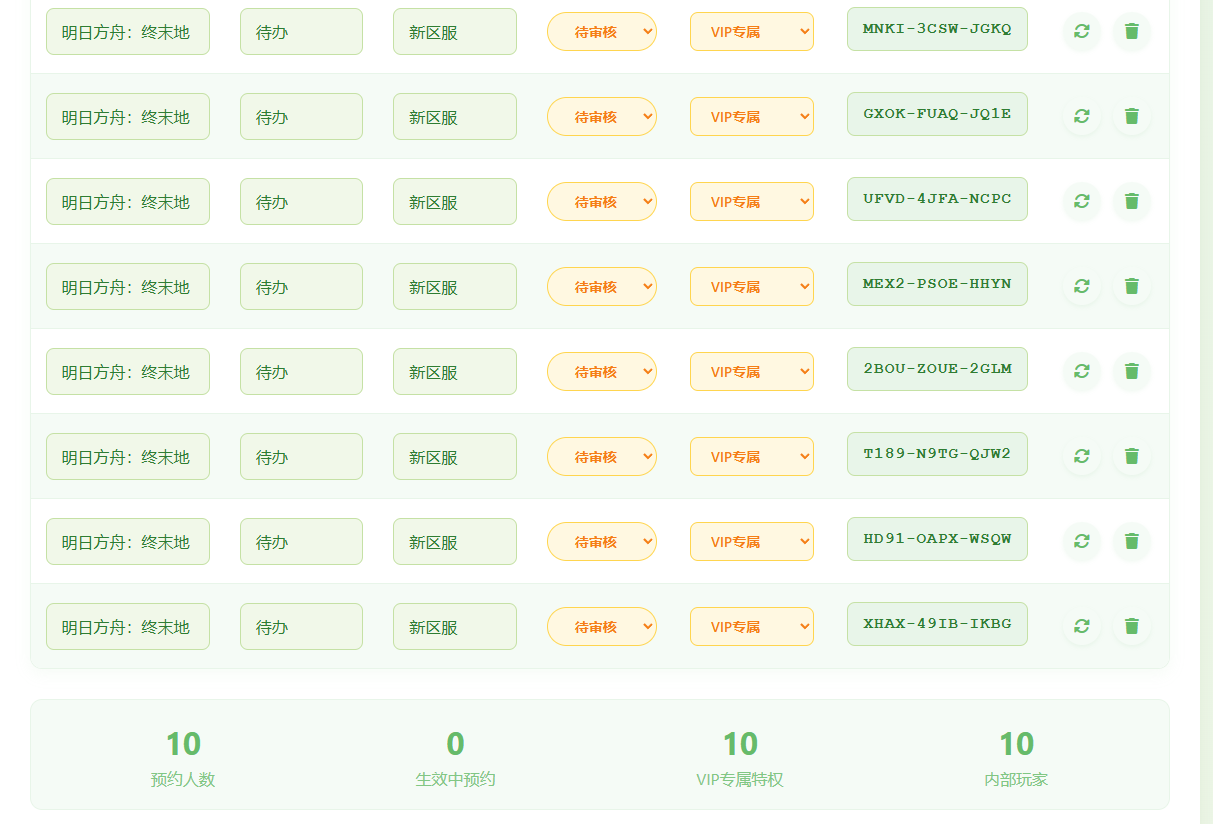1213x824 pixels.
Task: Select code text XHAX-49IB-IKBG
Action: click(x=937, y=624)
